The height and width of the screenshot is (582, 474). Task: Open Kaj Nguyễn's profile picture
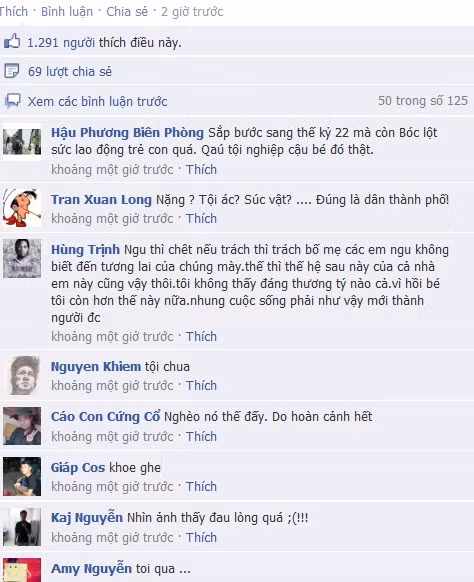coord(22,527)
